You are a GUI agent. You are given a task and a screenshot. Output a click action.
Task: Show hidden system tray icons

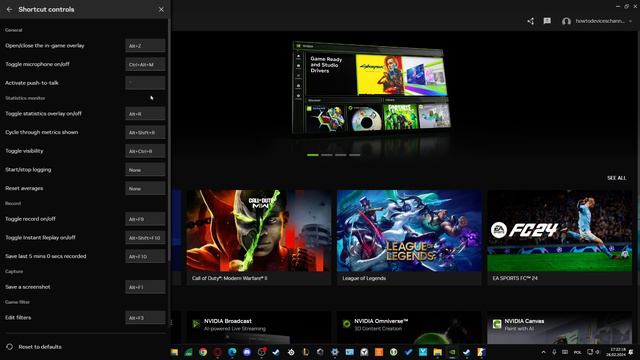pos(543,352)
